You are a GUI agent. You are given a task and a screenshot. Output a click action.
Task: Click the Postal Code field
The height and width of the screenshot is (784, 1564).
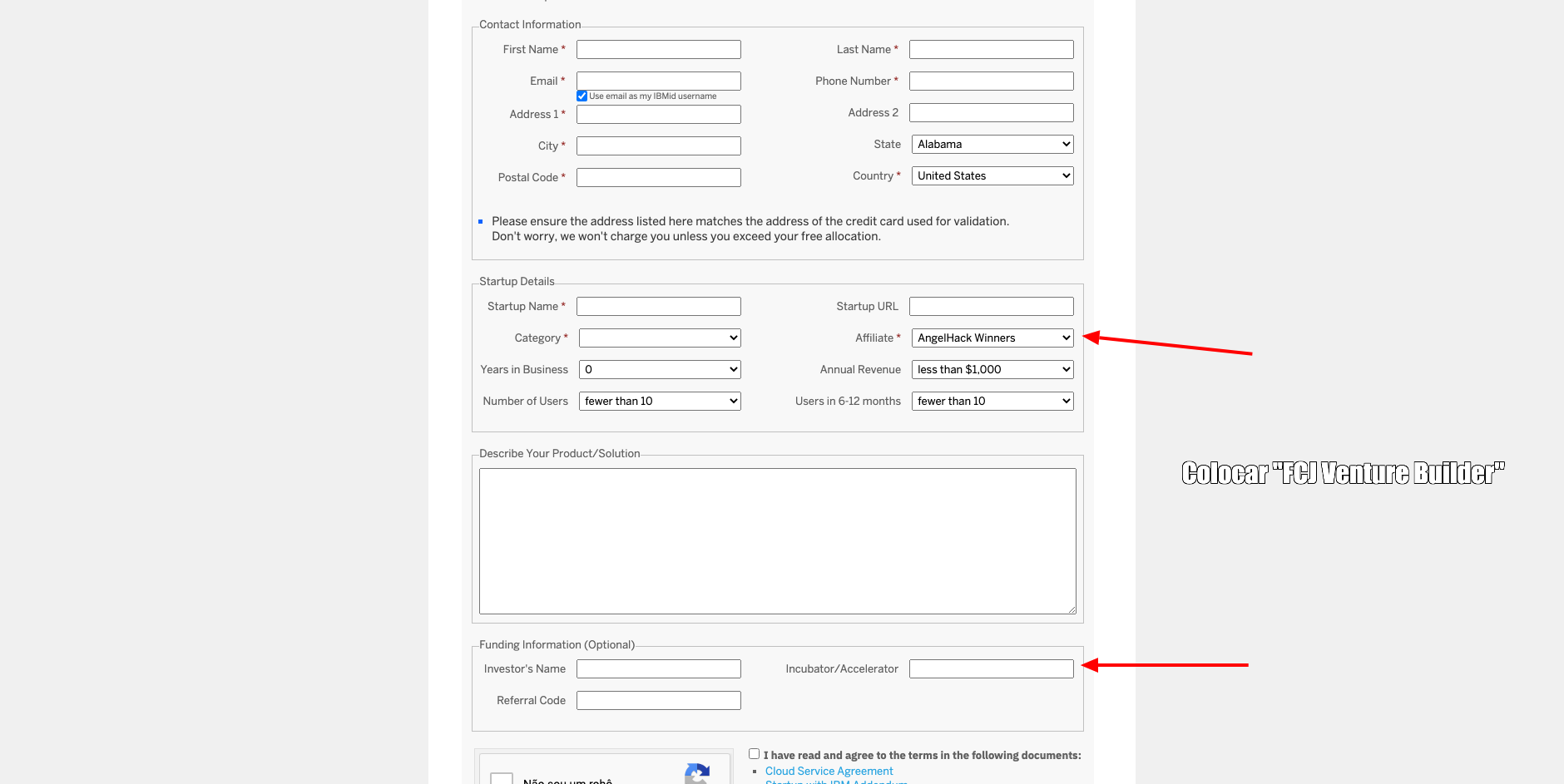click(x=658, y=177)
